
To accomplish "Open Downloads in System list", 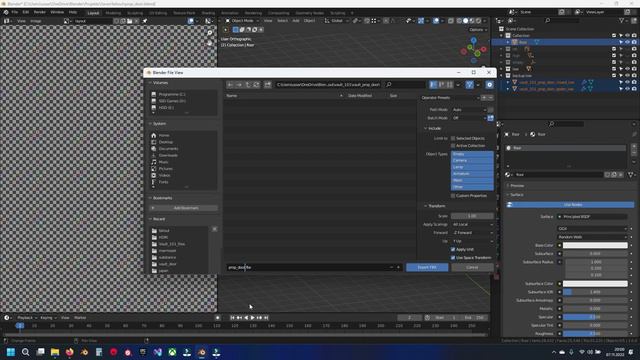I will (168, 155).
